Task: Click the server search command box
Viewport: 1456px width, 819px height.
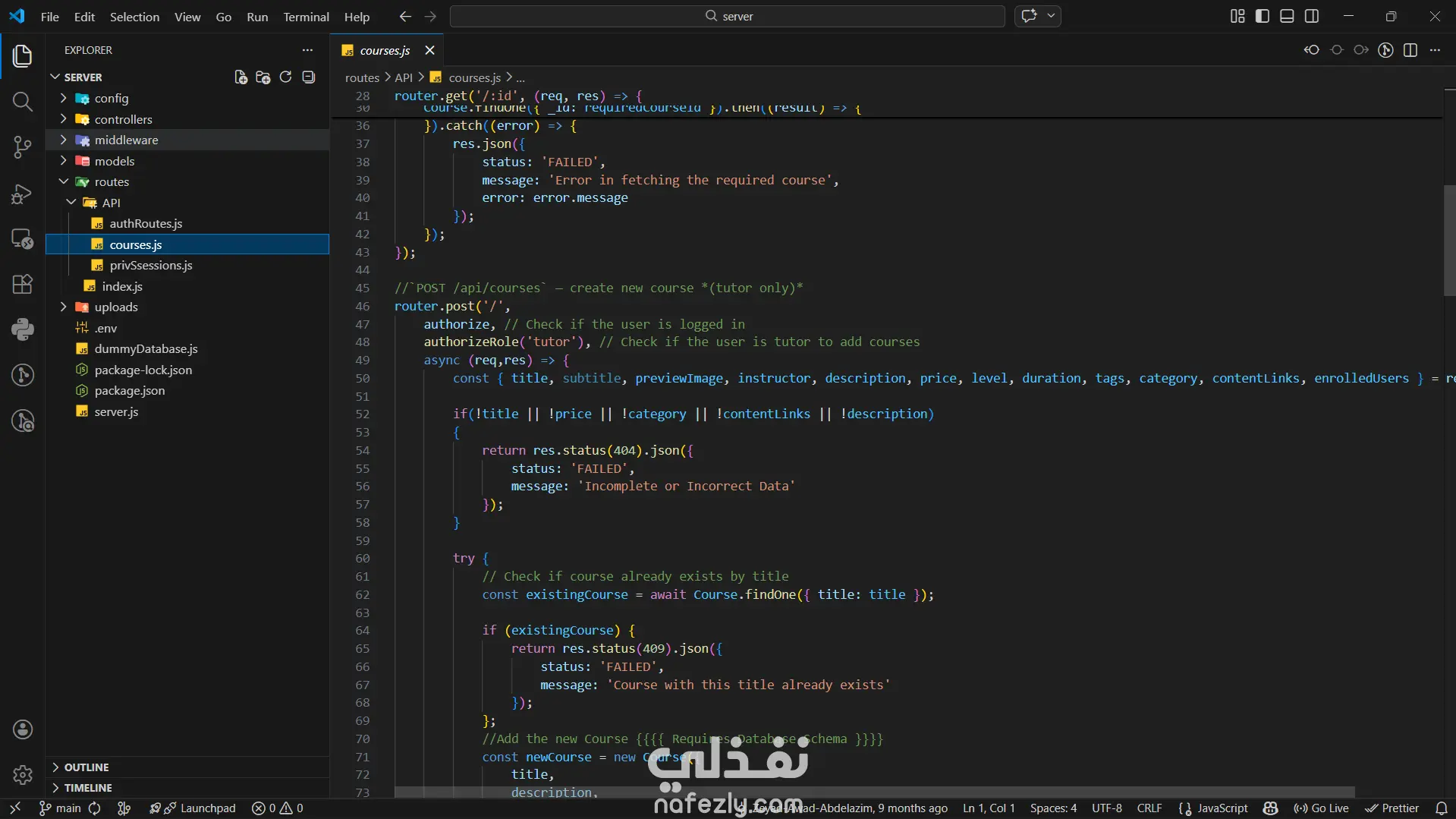Action: [727, 16]
